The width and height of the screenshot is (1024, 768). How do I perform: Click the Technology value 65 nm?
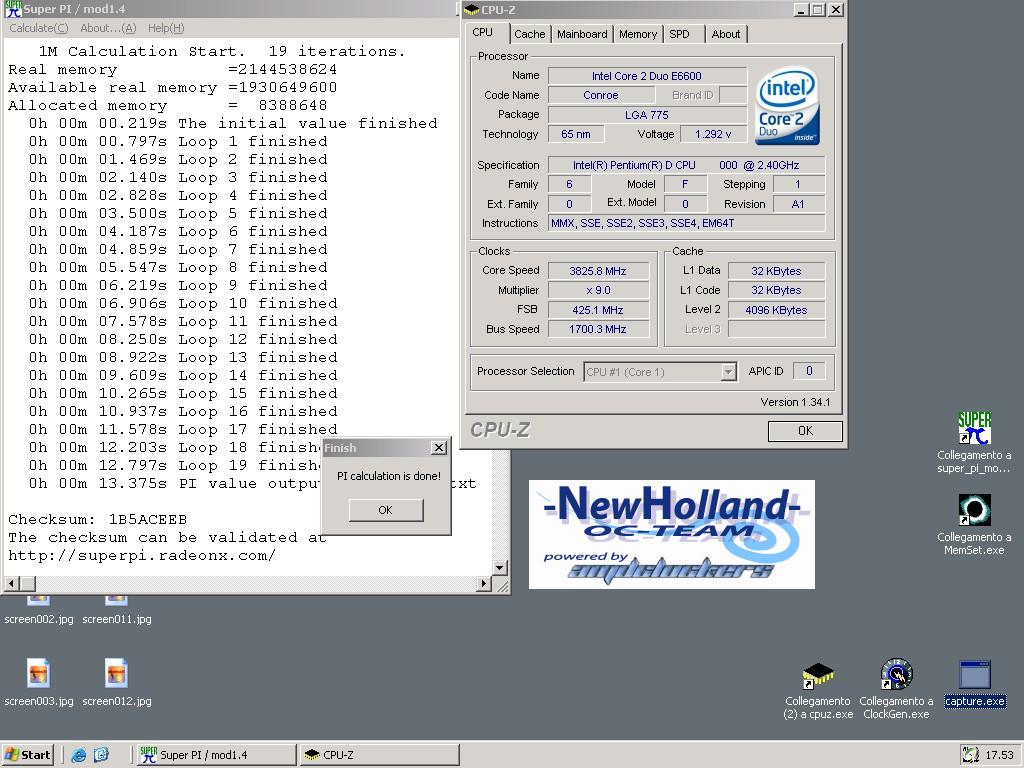575,134
